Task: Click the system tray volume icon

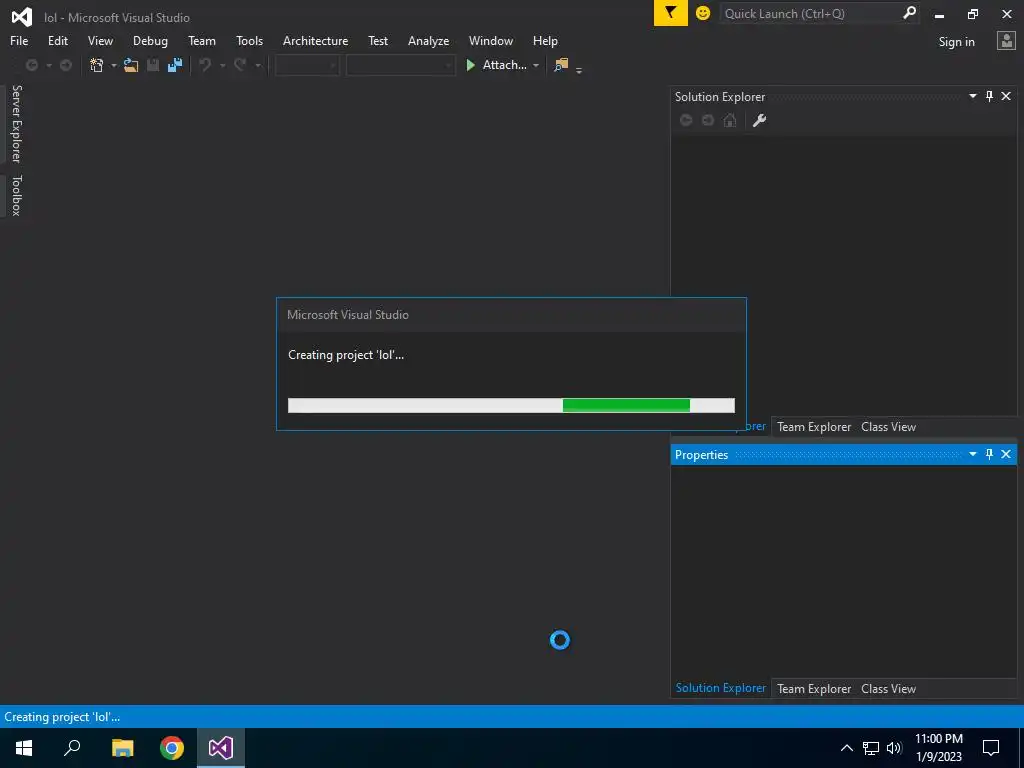Action: [x=894, y=748]
